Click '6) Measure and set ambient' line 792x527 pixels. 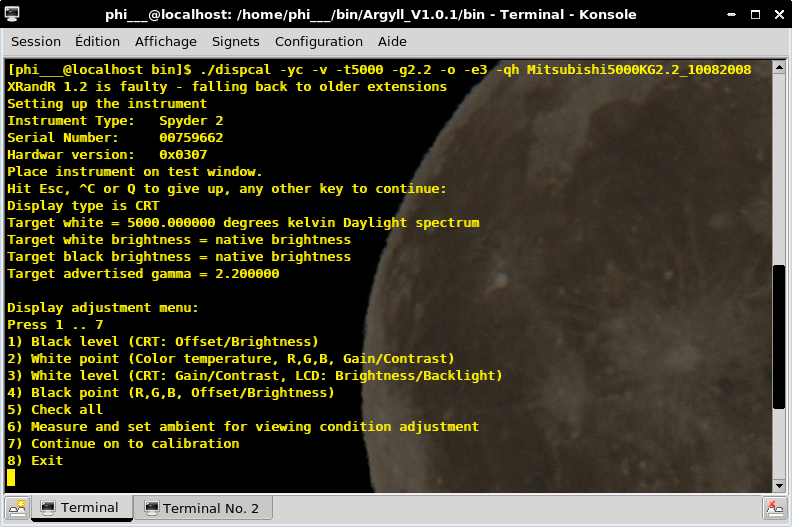click(243, 426)
